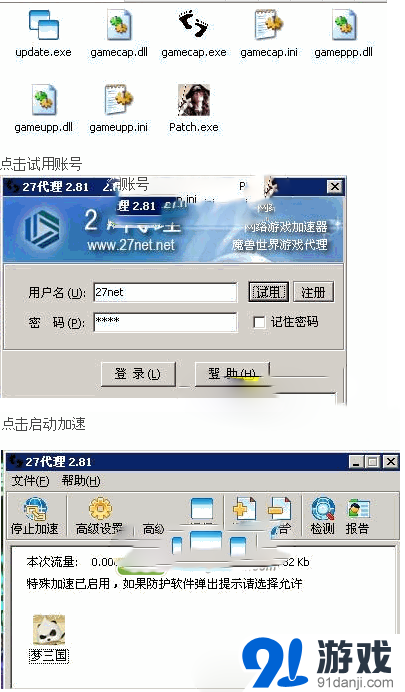
Task: Launch the Patch.exe pirate icon
Action: pos(194,100)
